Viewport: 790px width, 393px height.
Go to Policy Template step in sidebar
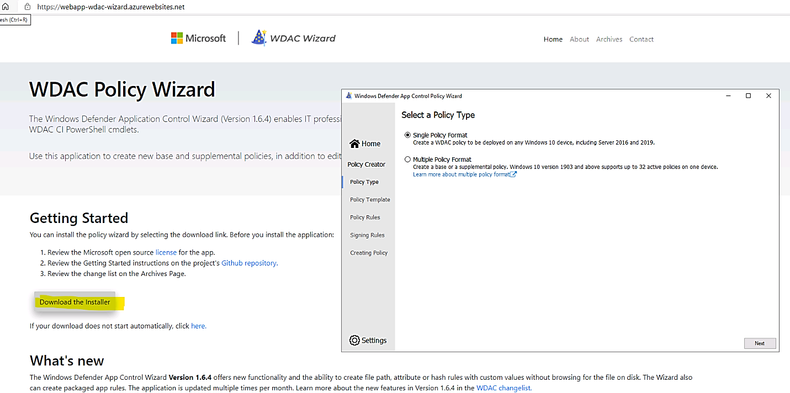370,200
